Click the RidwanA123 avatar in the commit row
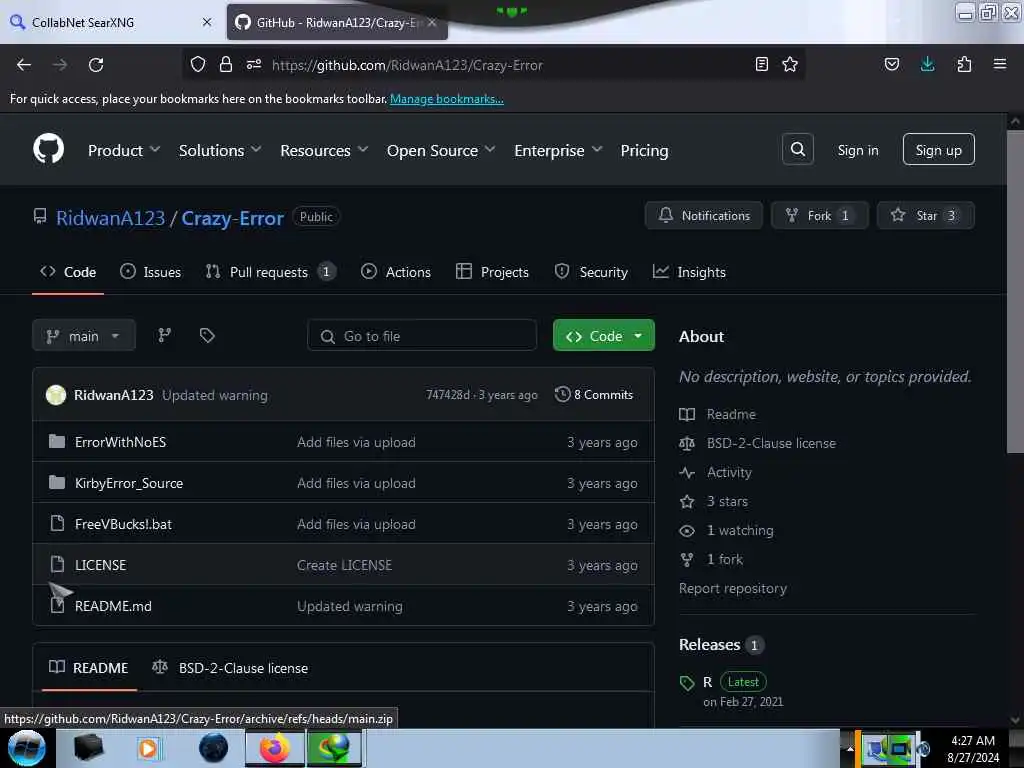The image size is (1024, 768). [56, 394]
